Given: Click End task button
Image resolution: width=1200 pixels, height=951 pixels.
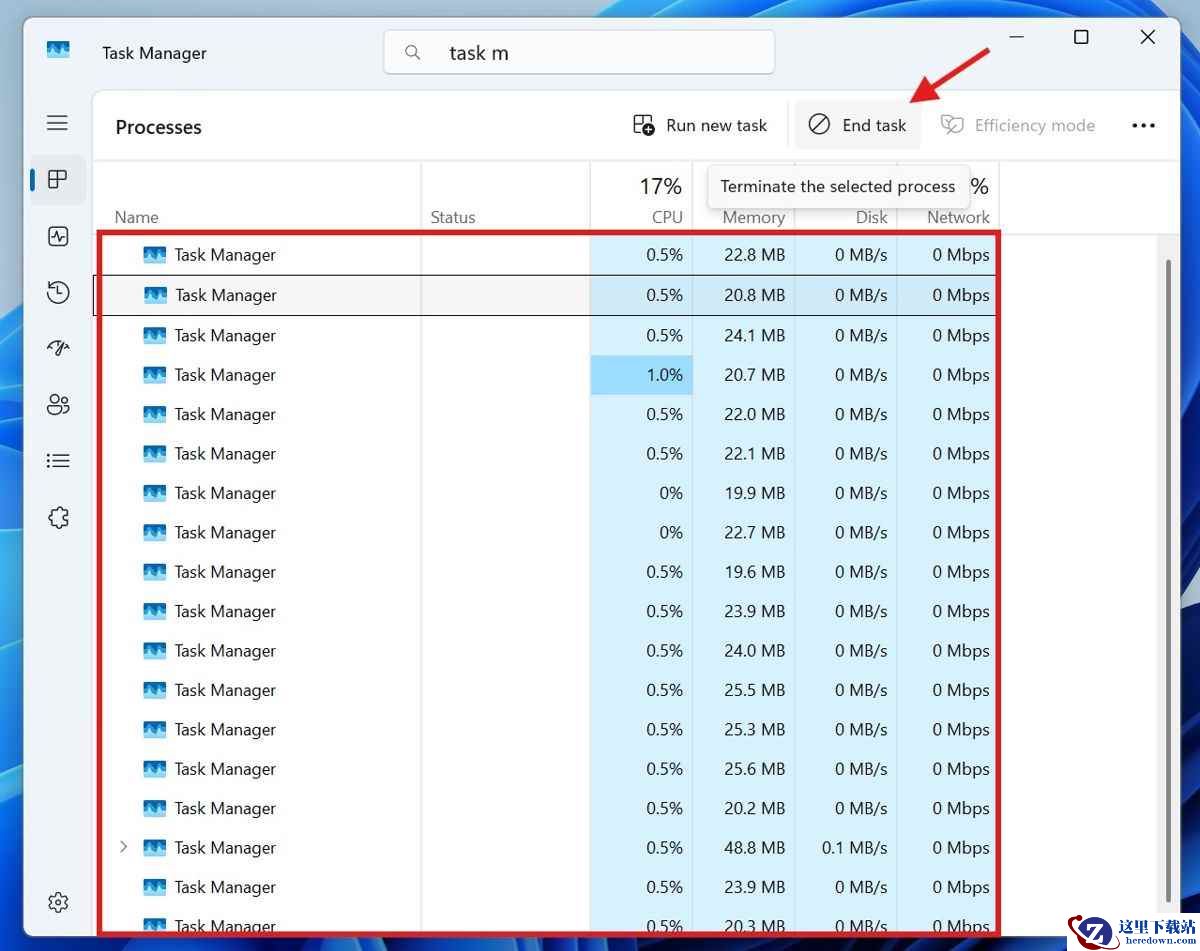Looking at the screenshot, I should pyautogui.click(x=857, y=126).
